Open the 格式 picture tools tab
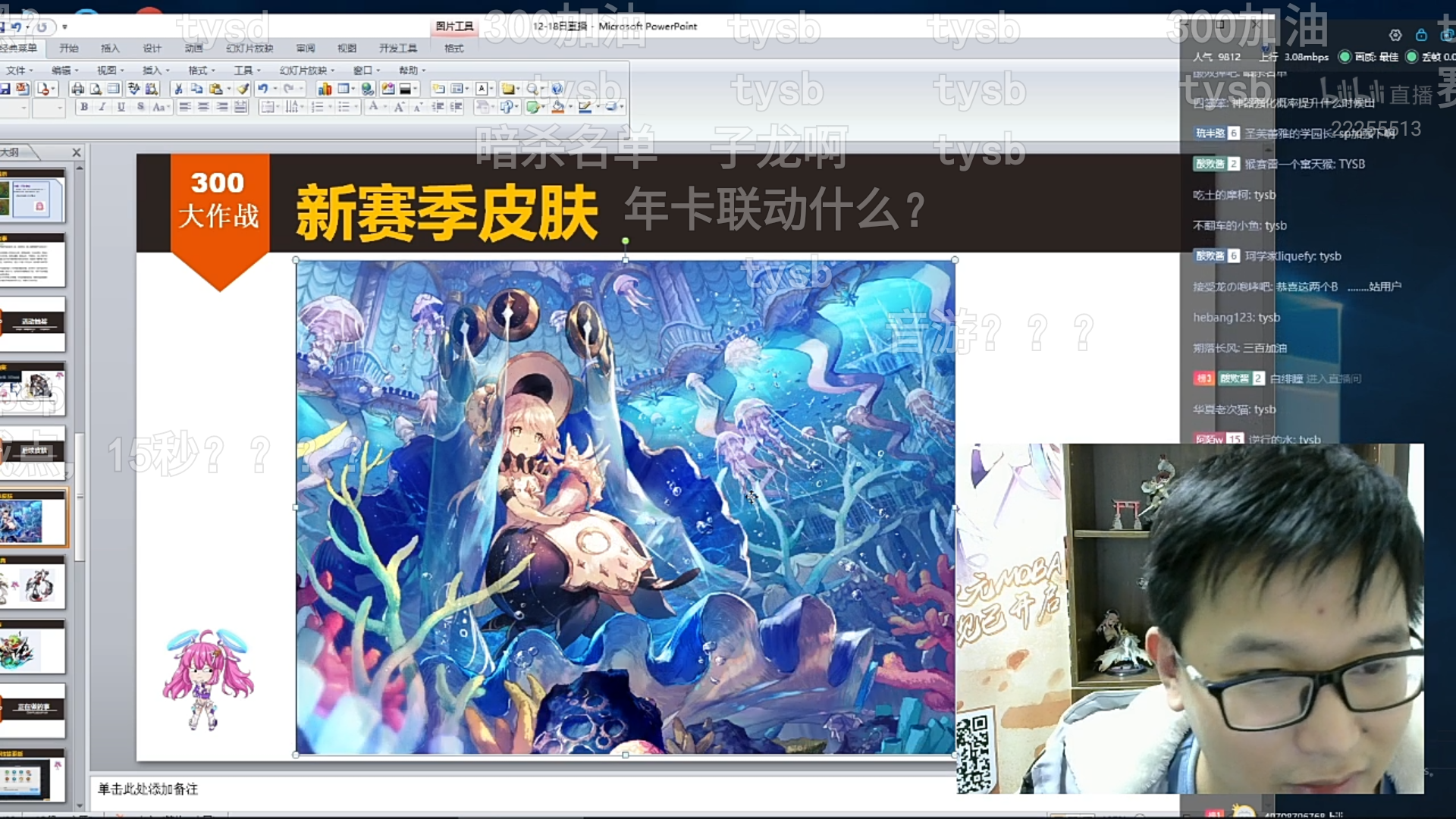 [453, 49]
